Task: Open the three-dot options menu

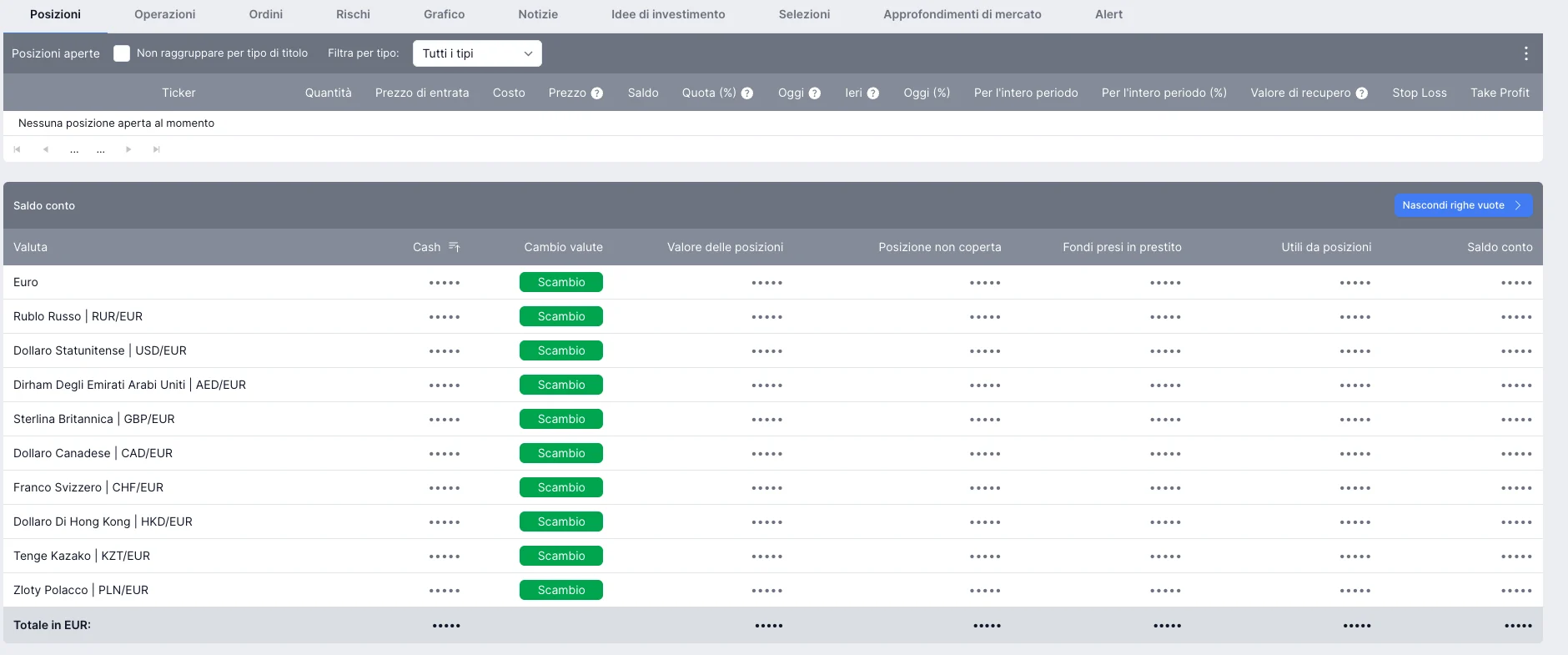Action: [x=1525, y=53]
